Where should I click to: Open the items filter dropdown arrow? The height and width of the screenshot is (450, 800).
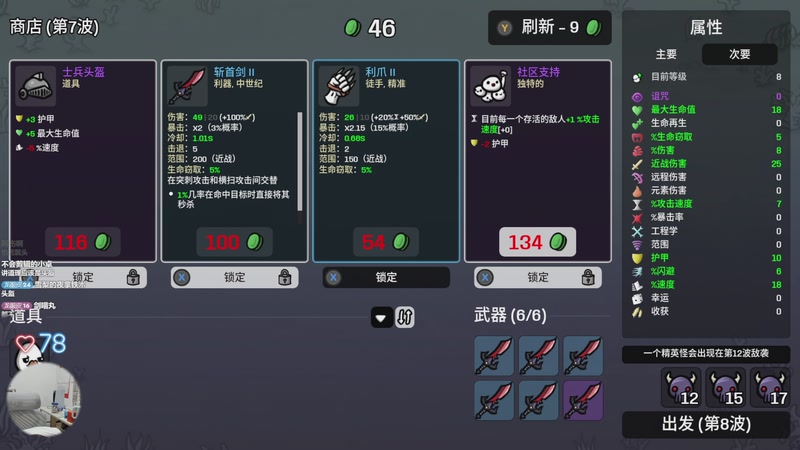click(381, 318)
